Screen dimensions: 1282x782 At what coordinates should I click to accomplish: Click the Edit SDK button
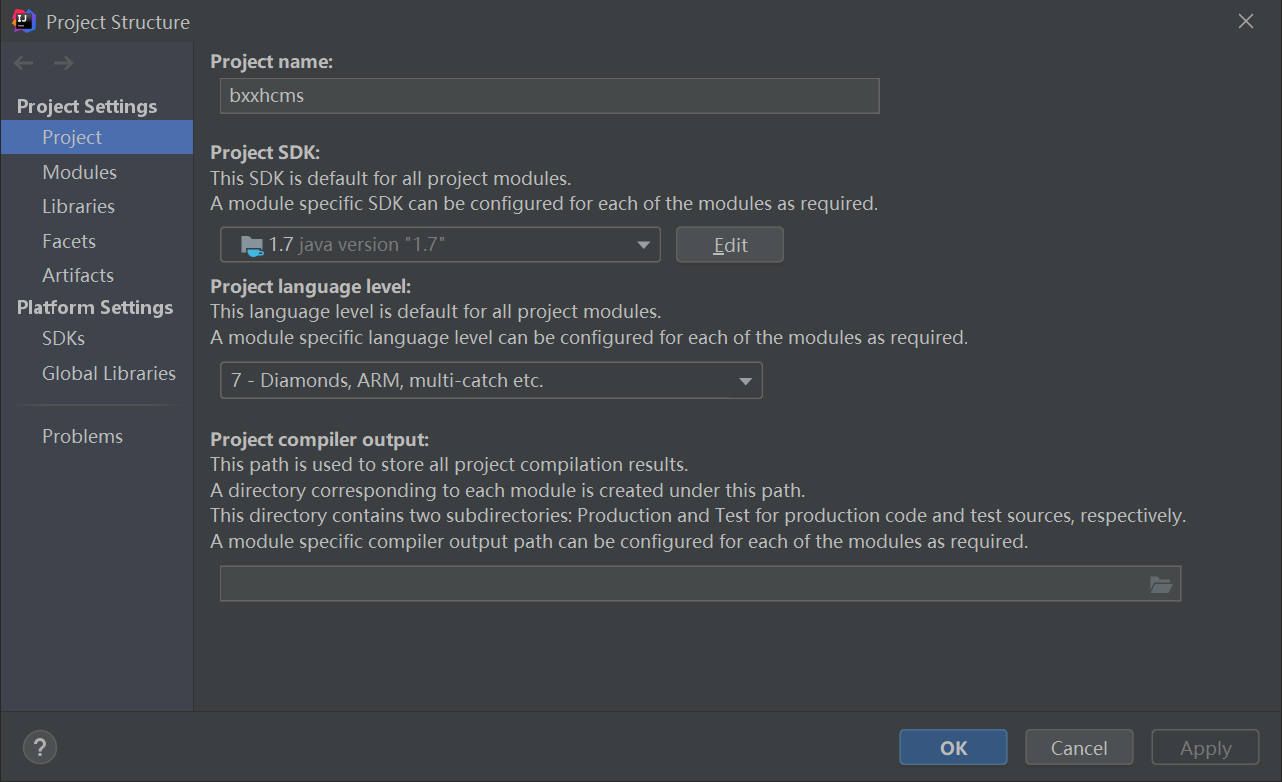point(730,245)
